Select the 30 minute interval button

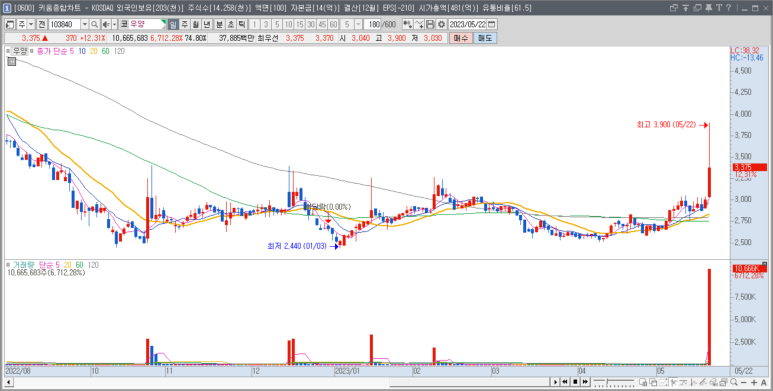[x=311, y=24]
